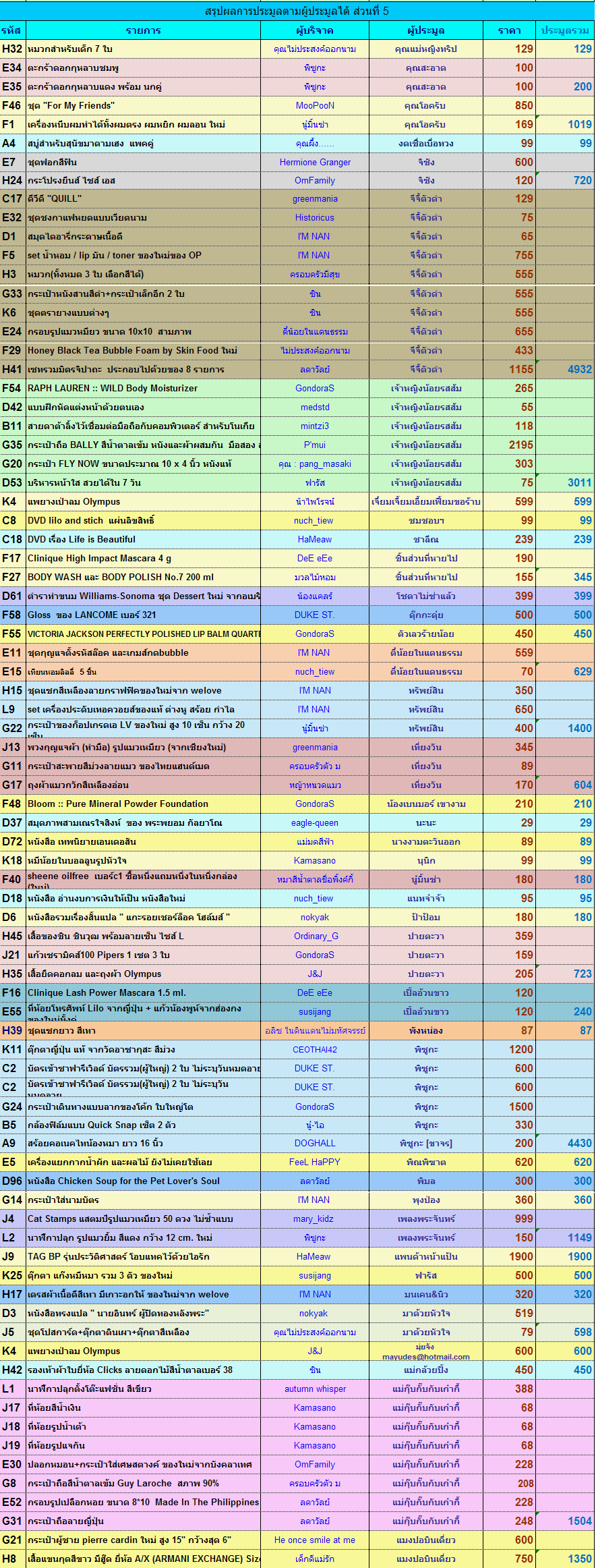
Task: Click the price cell 1500
Action: (510, 1107)
